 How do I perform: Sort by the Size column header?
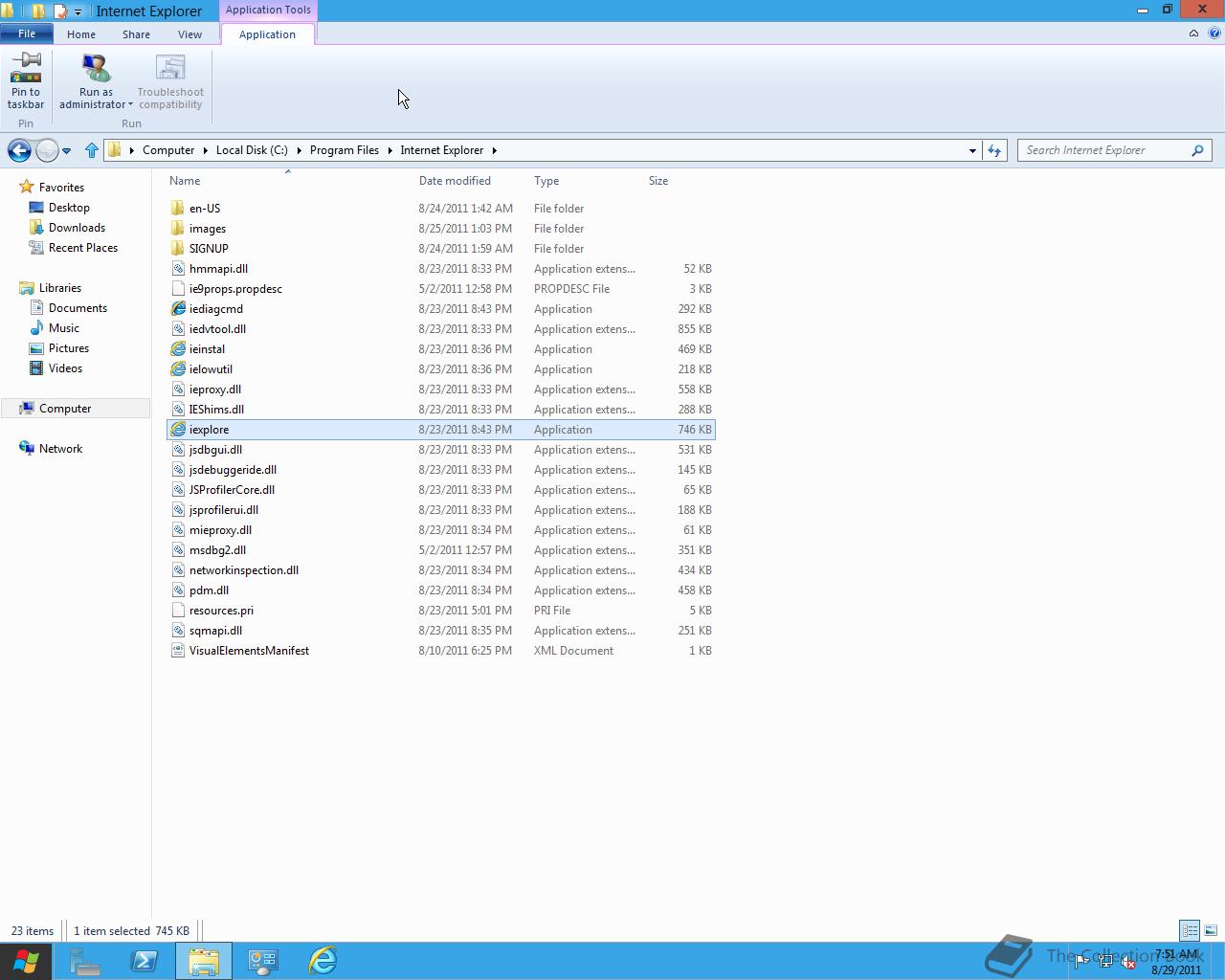658,181
